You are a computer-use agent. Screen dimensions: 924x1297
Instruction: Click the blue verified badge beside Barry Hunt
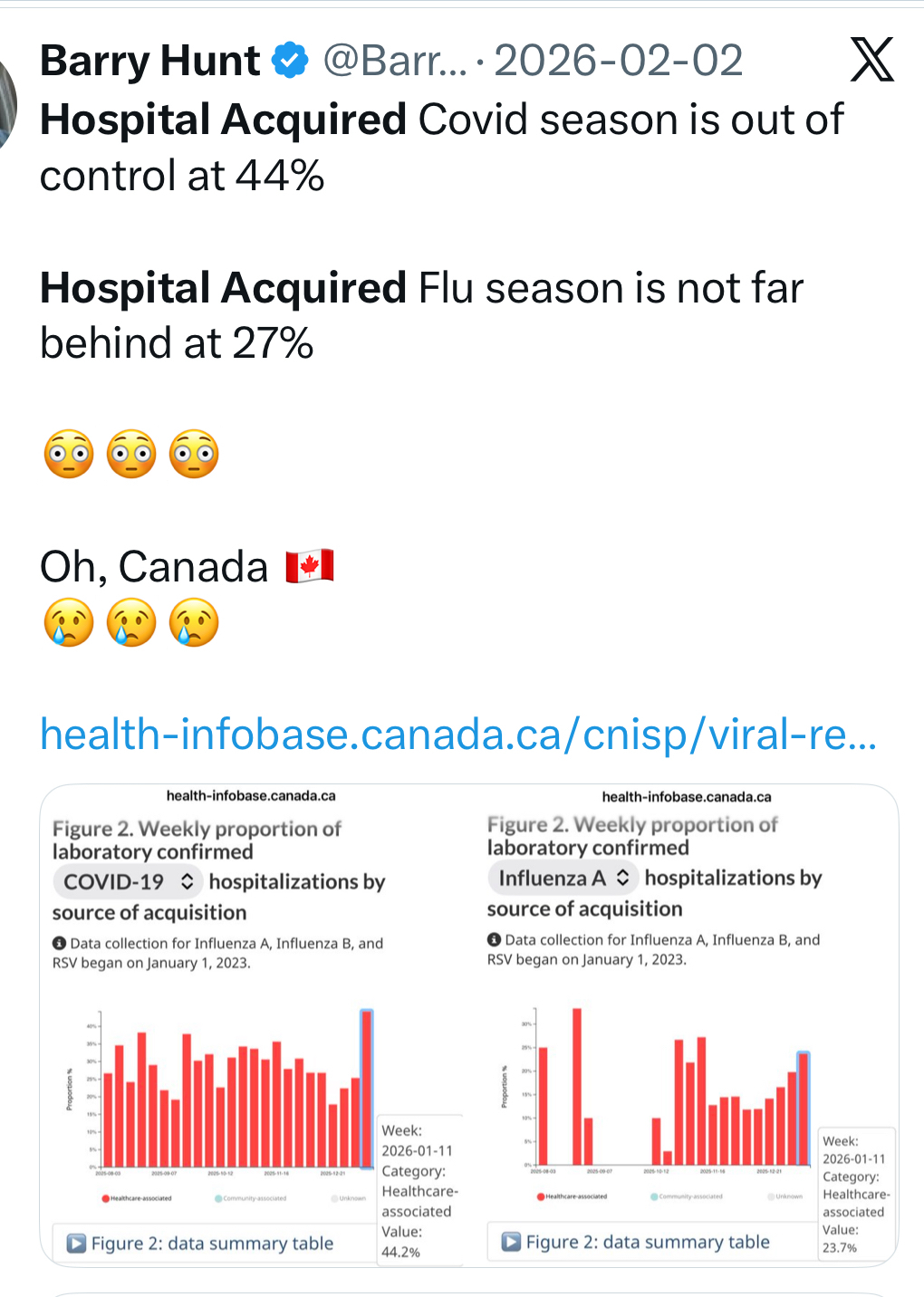tap(291, 61)
